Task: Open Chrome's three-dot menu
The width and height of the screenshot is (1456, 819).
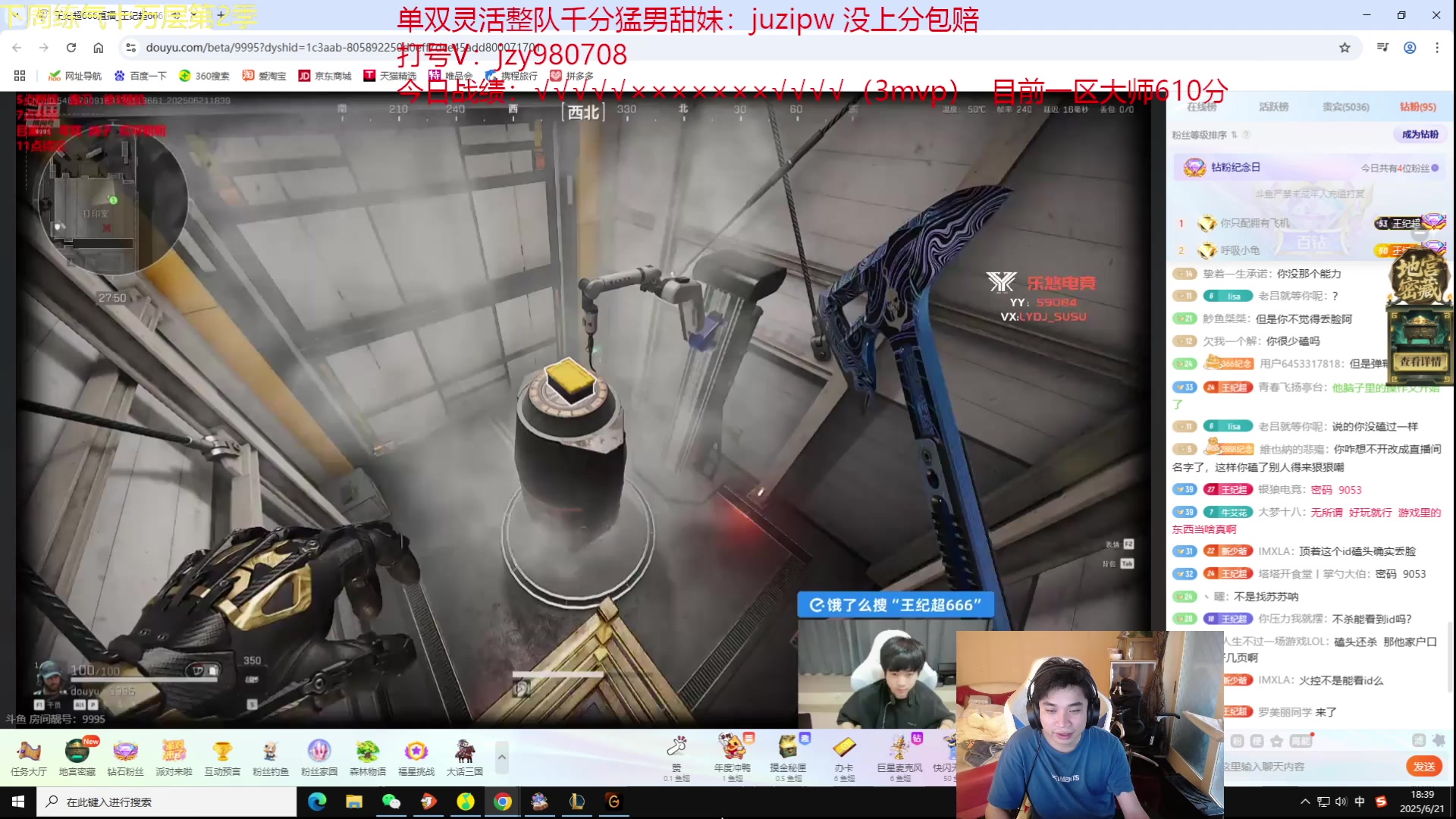Action: click(1437, 48)
